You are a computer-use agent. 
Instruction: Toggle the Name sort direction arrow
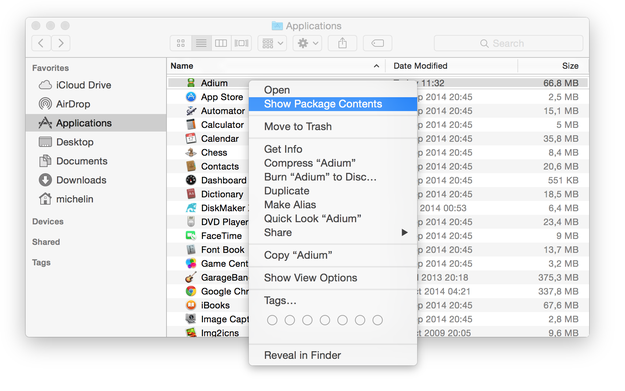(376, 66)
